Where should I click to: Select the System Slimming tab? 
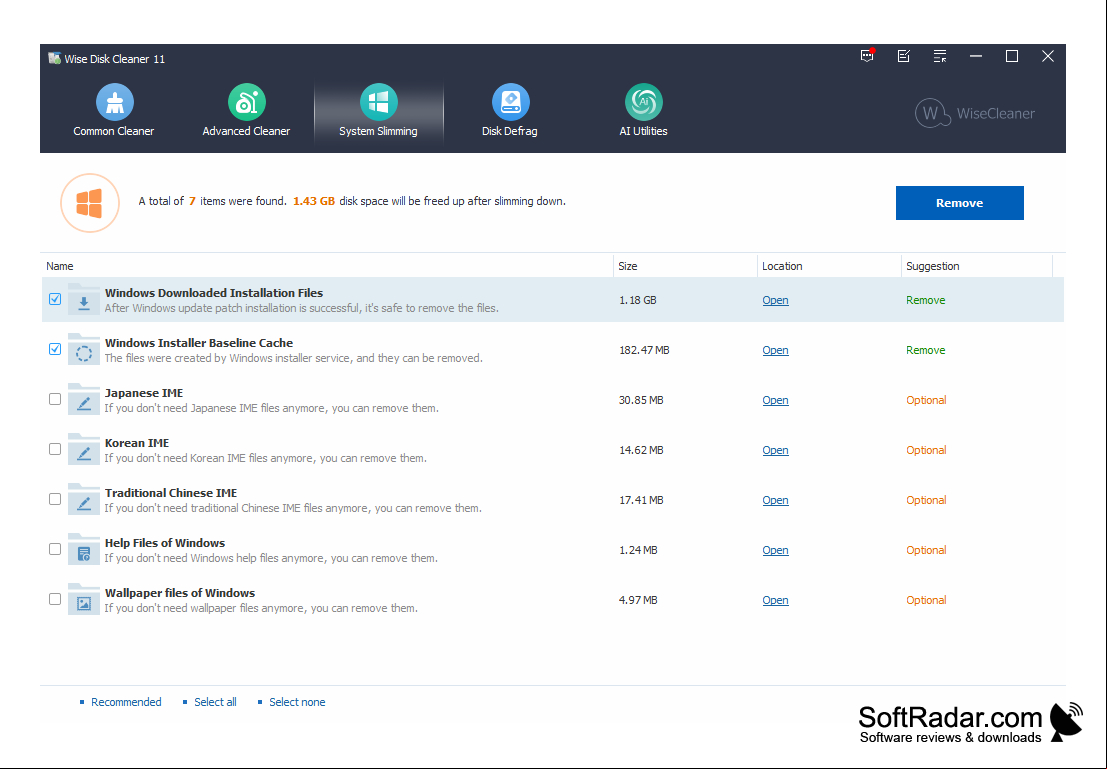point(378,110)
